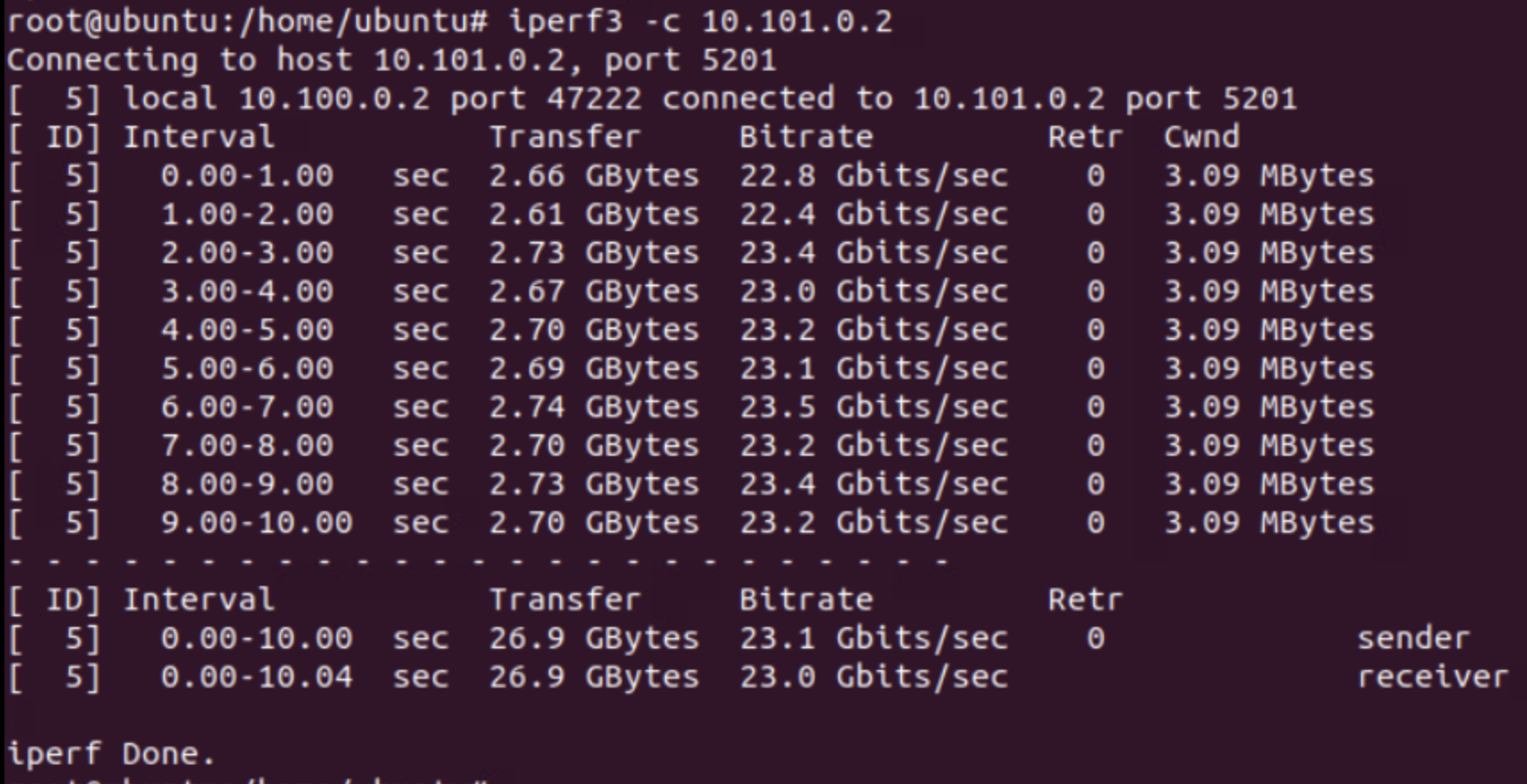1527x784 pixels.
Task: Click the 9.00-10.00 interval entry
Action: click(x=256, y=523)
